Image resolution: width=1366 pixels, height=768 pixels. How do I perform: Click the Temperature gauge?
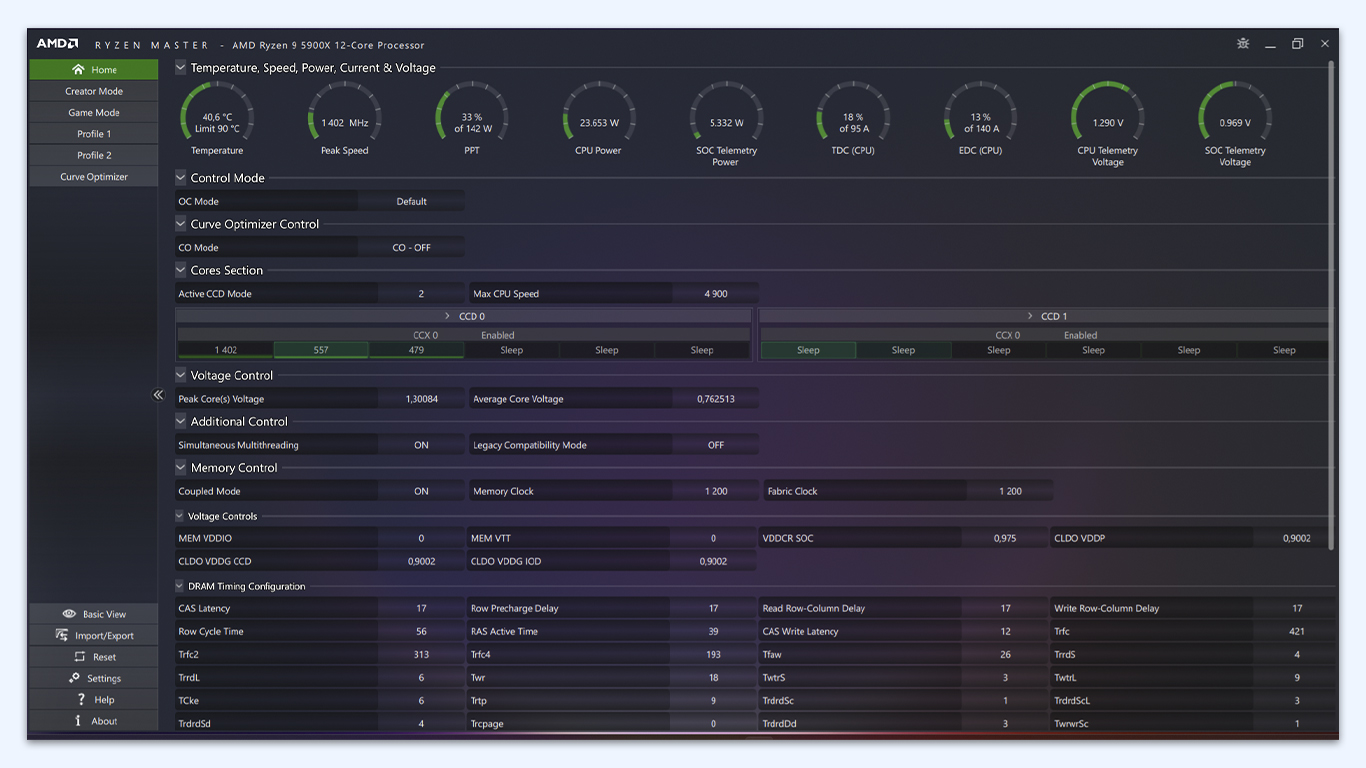coord(217,118)
